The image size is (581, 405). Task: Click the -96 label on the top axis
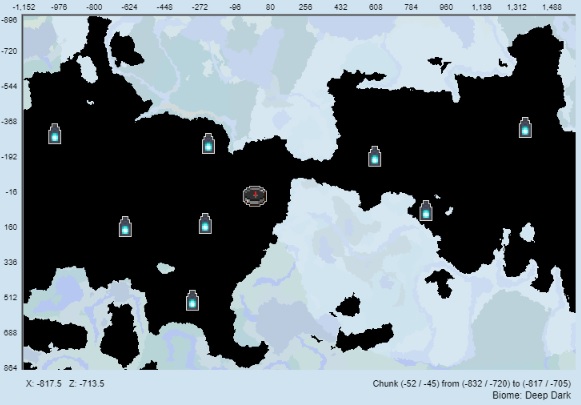tap(235, 7)
